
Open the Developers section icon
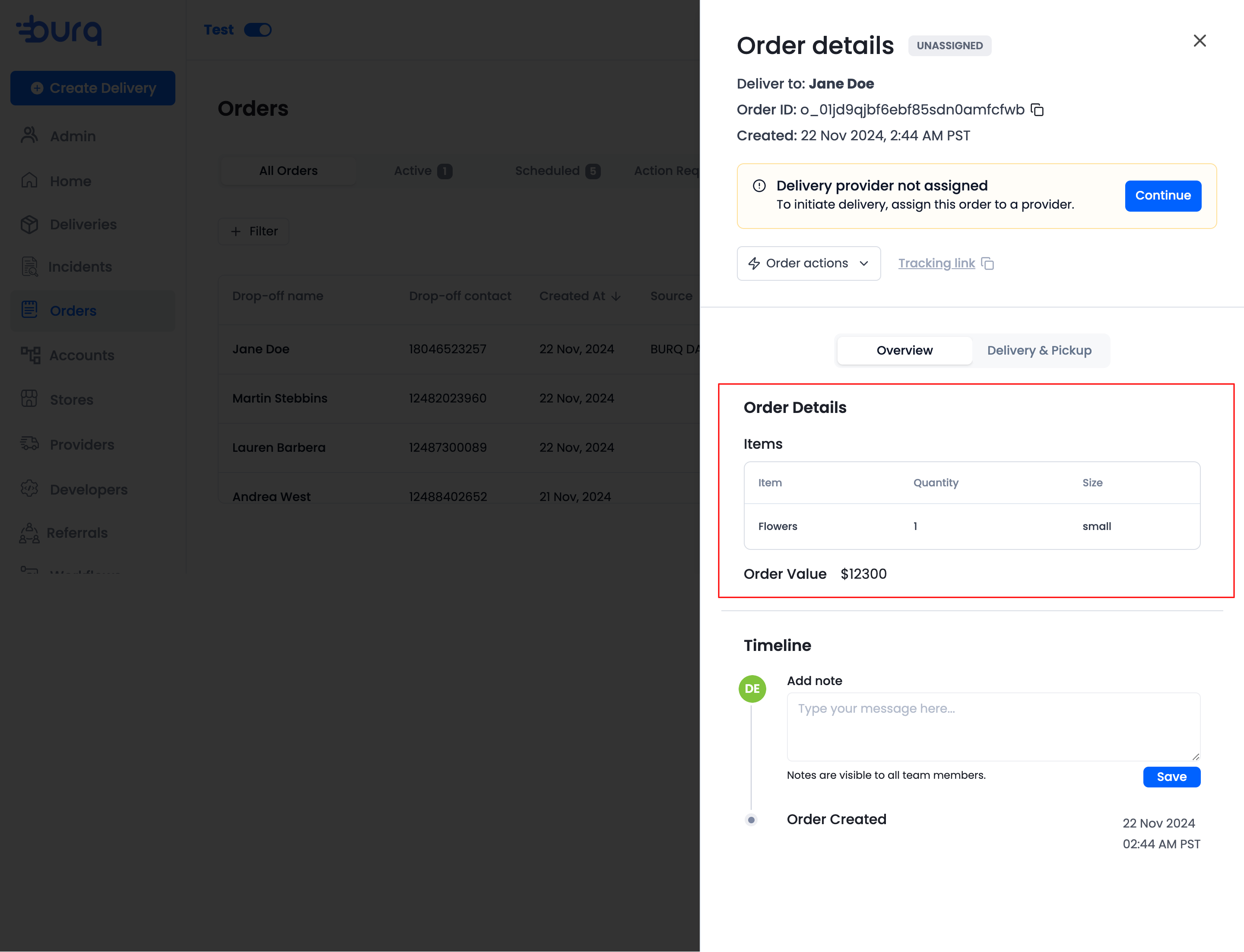29,489
